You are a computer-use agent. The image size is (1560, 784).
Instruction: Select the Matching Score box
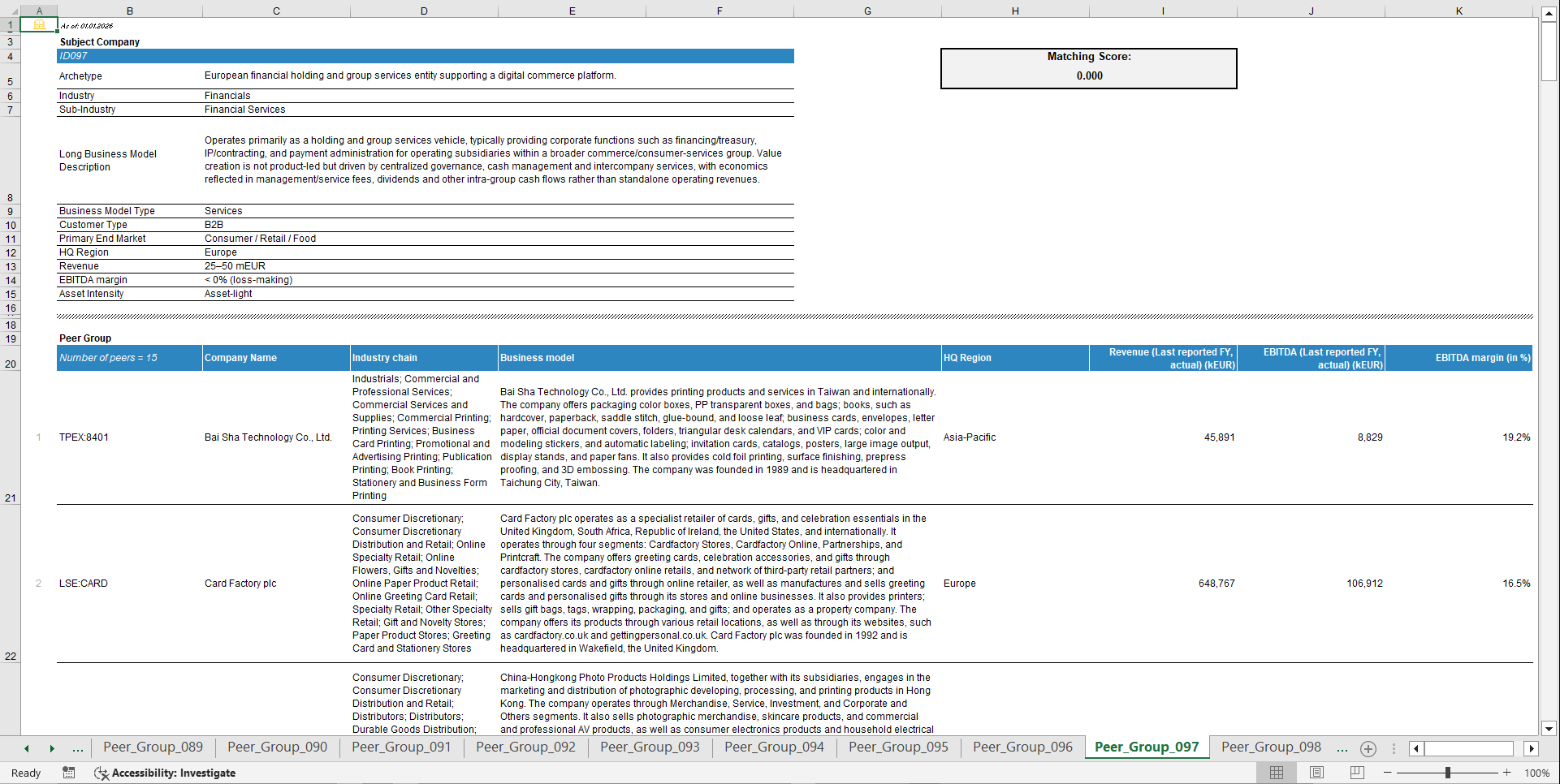(x=1088, y=68)
